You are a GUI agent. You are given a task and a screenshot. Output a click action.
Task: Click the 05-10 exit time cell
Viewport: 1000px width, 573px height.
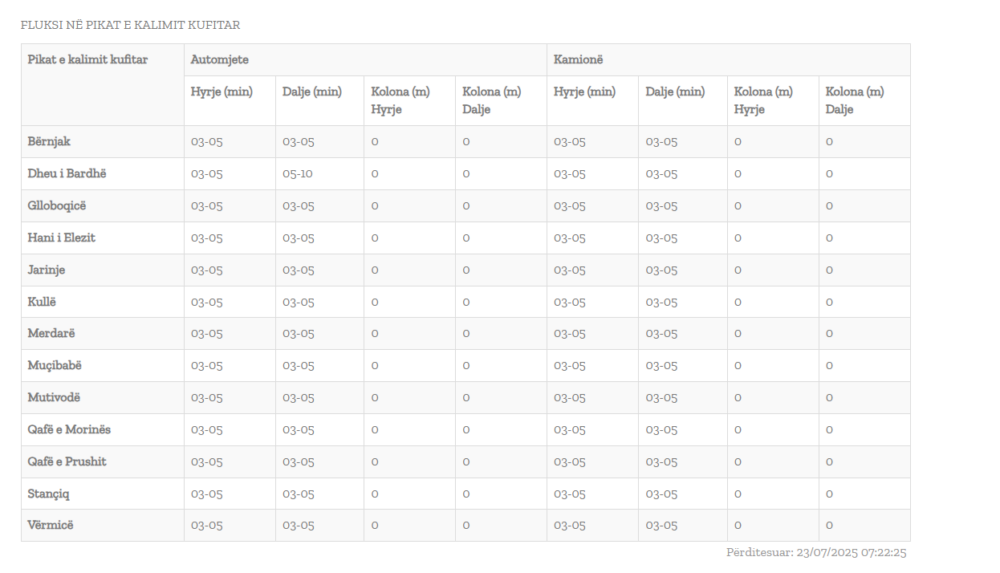(x=298, y=174)
